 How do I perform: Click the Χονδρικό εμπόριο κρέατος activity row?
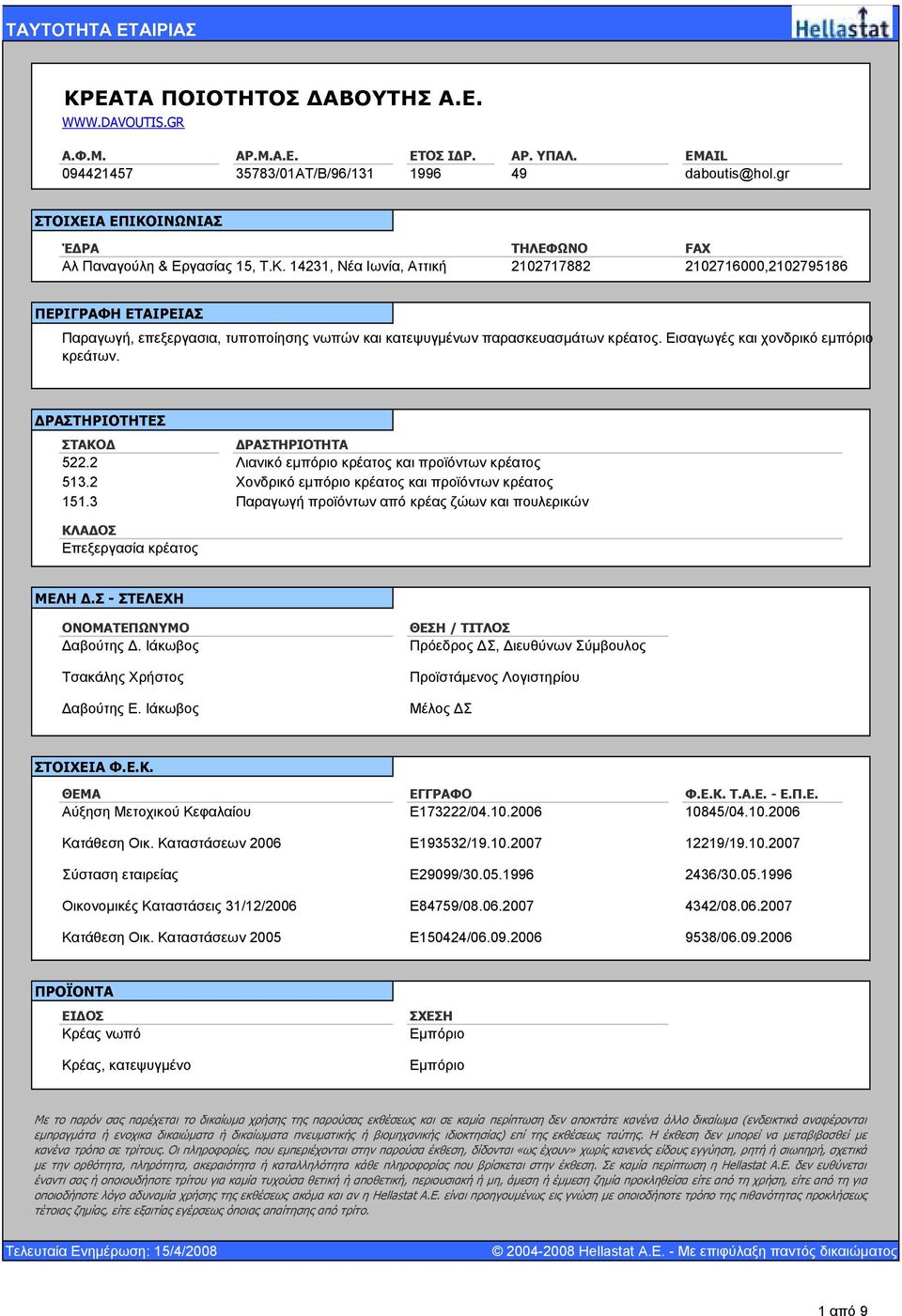394,482
